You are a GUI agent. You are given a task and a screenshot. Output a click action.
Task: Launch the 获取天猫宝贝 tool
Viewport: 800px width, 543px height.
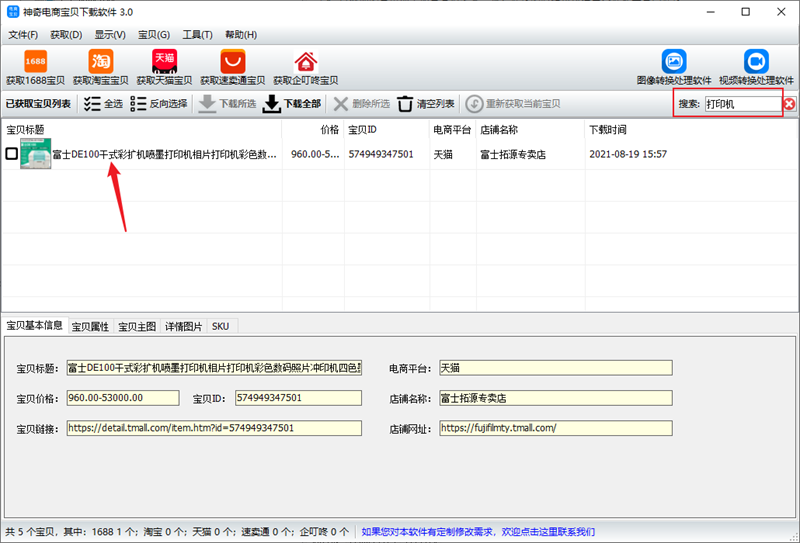(164, 67)
